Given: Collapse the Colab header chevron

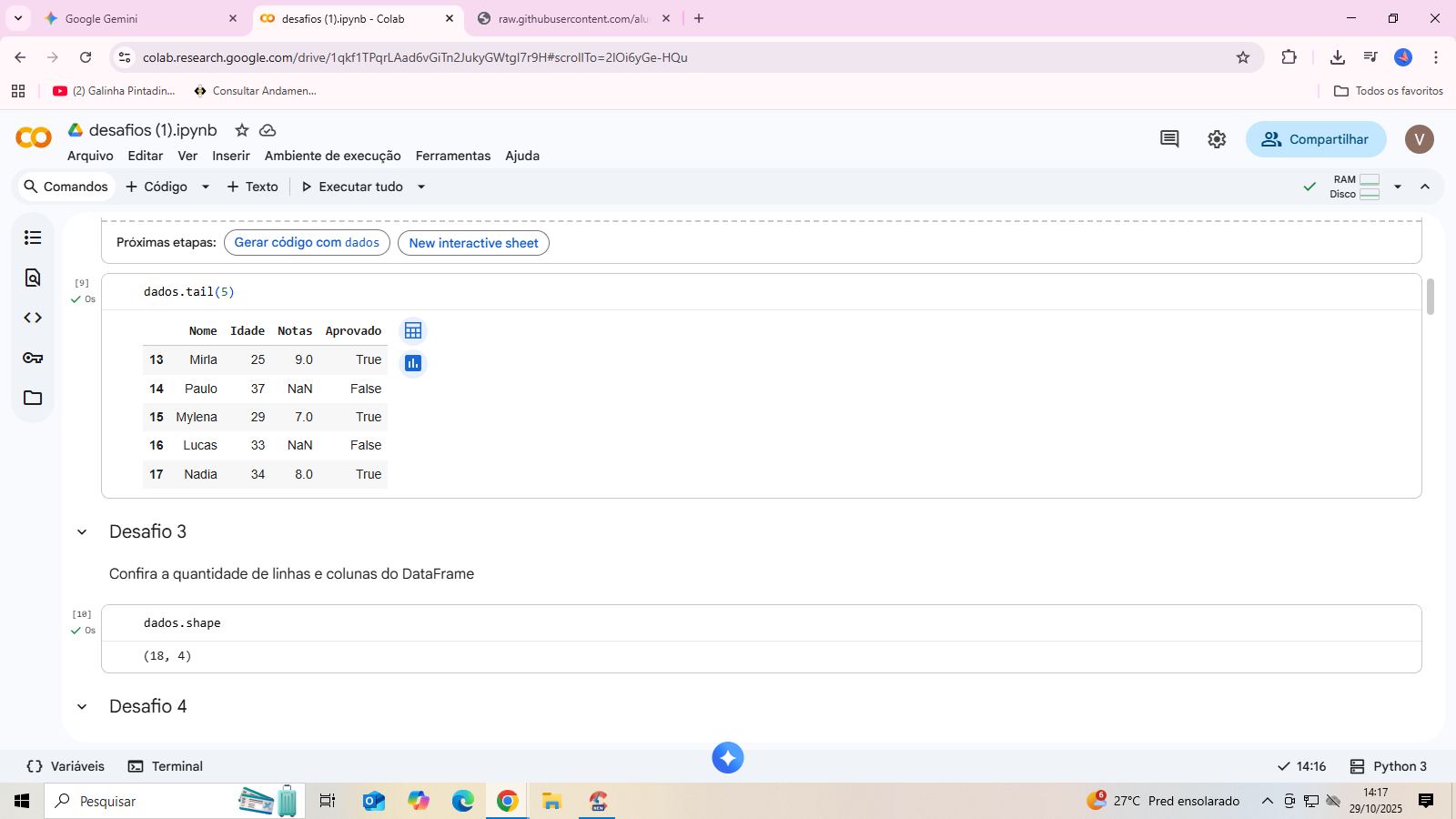Looking at the screenshot, I should point(1425,187).
